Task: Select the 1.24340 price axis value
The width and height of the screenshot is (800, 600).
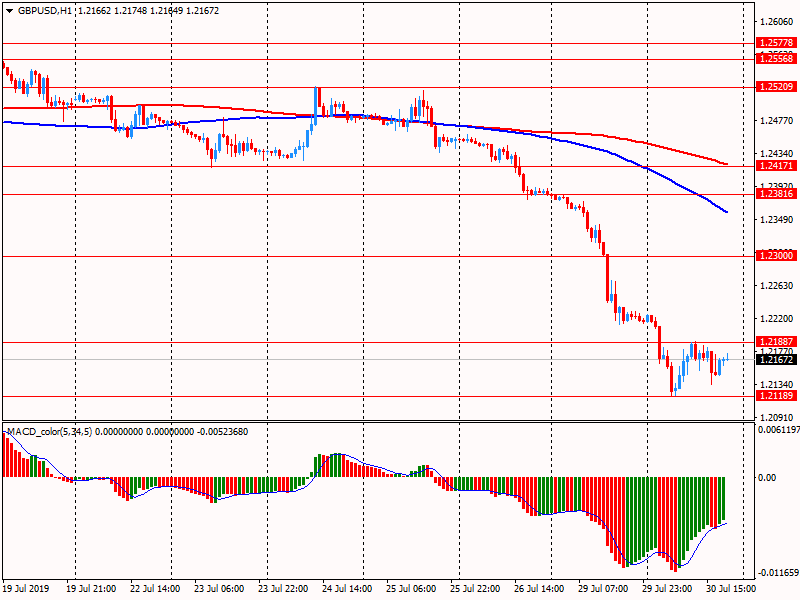Action: [x=777, y=154]
